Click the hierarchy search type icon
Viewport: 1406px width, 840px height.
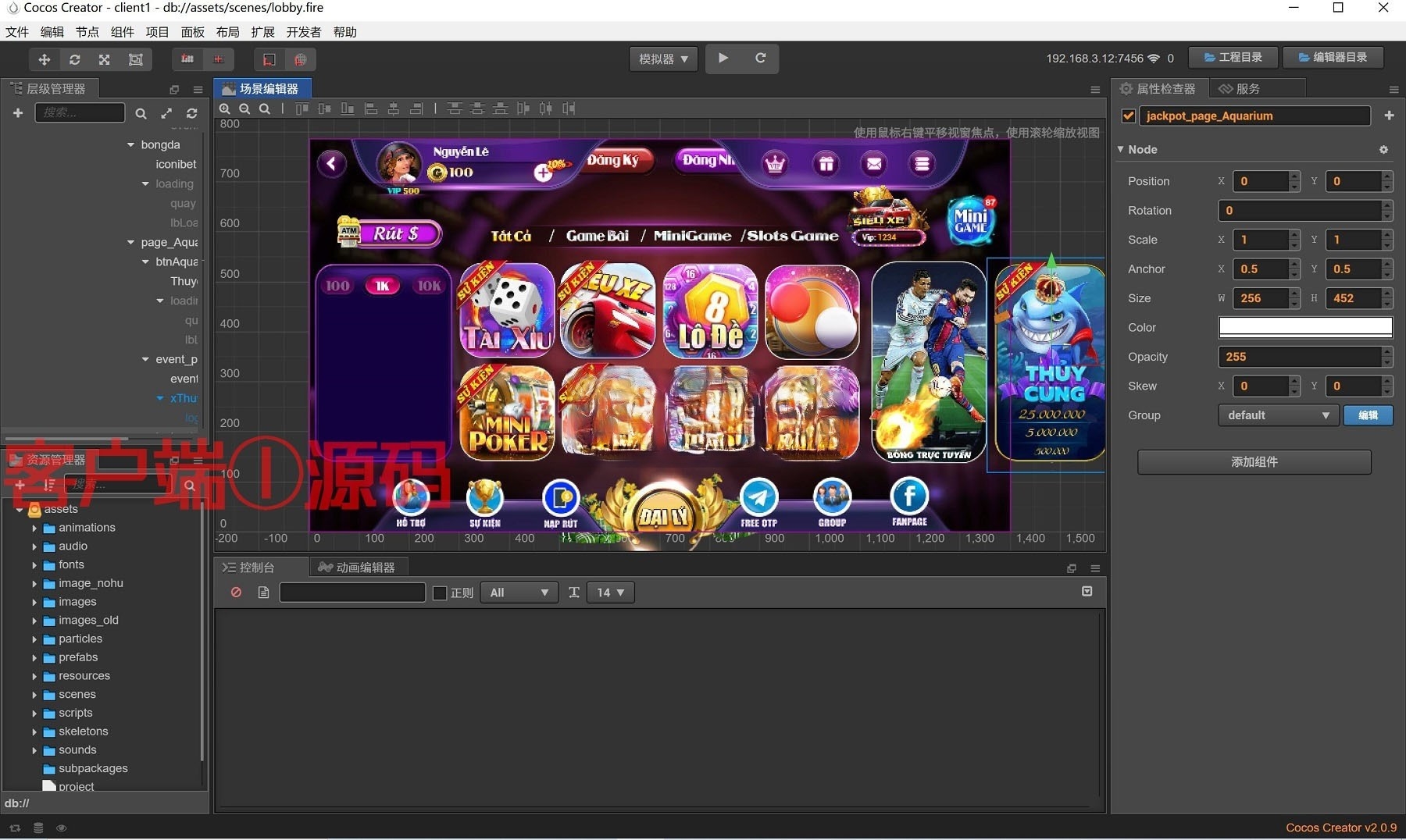(x=141, y=114)
